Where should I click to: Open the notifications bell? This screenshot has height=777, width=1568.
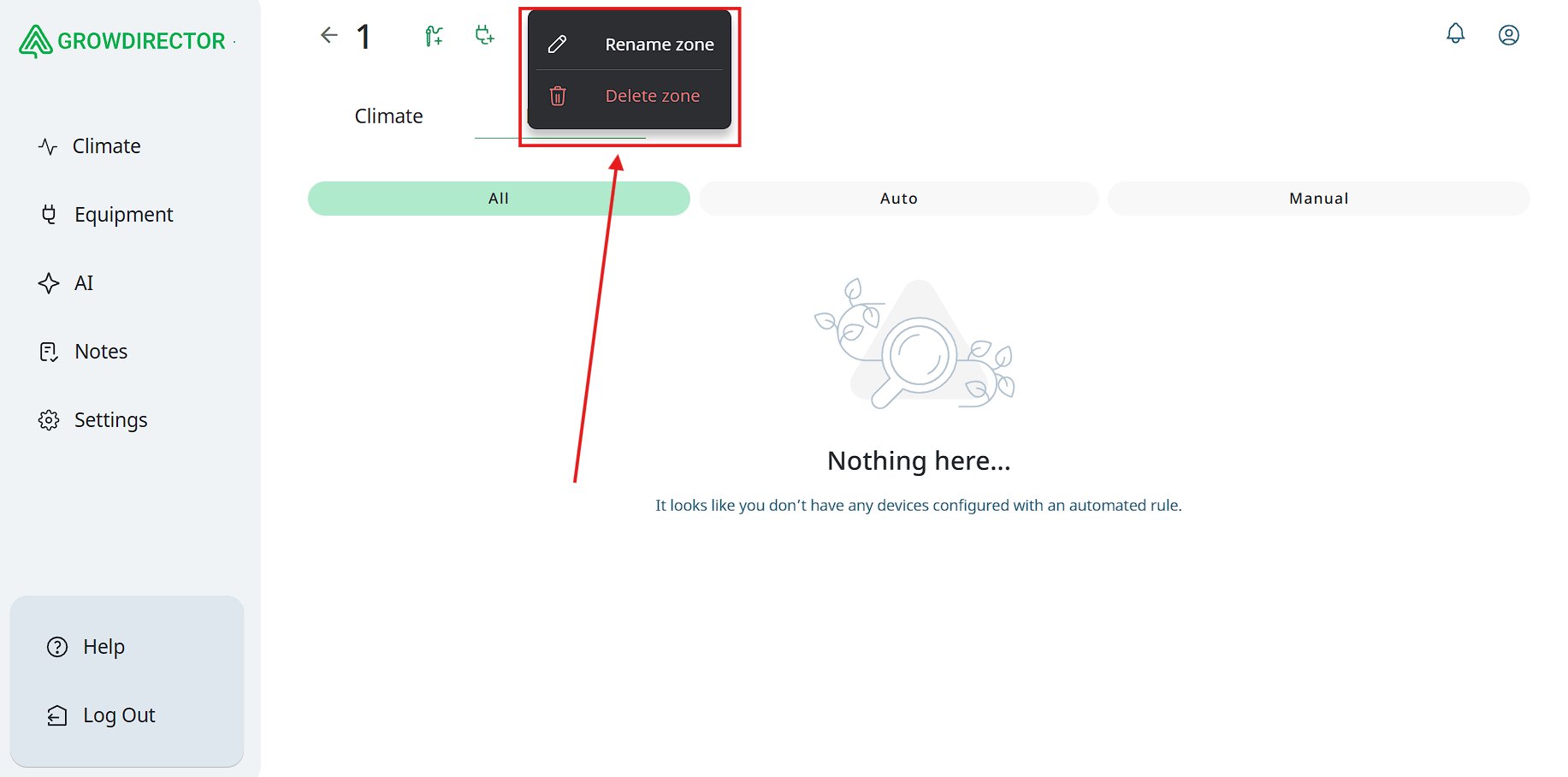1455,34
